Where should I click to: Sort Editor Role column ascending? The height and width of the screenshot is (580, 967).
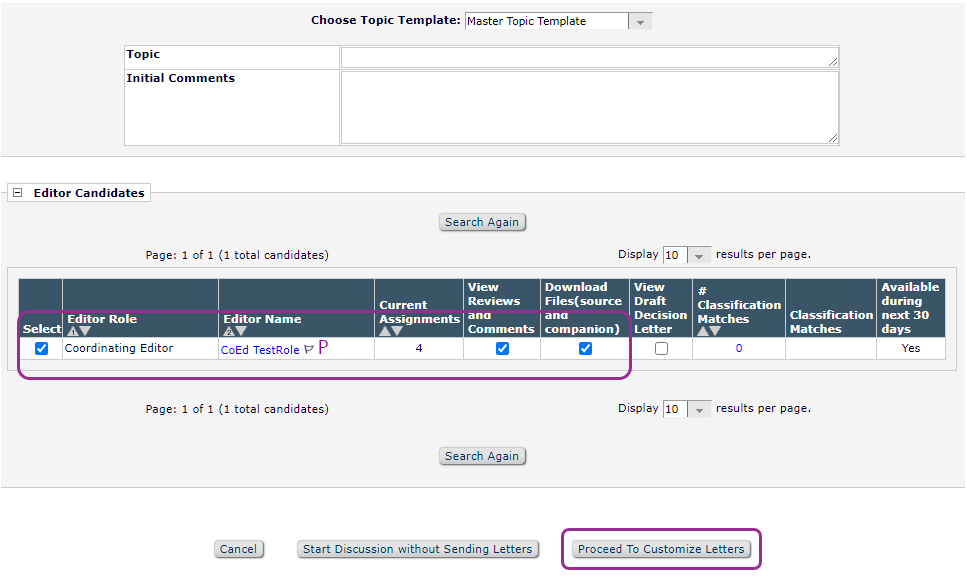(72, 331)
